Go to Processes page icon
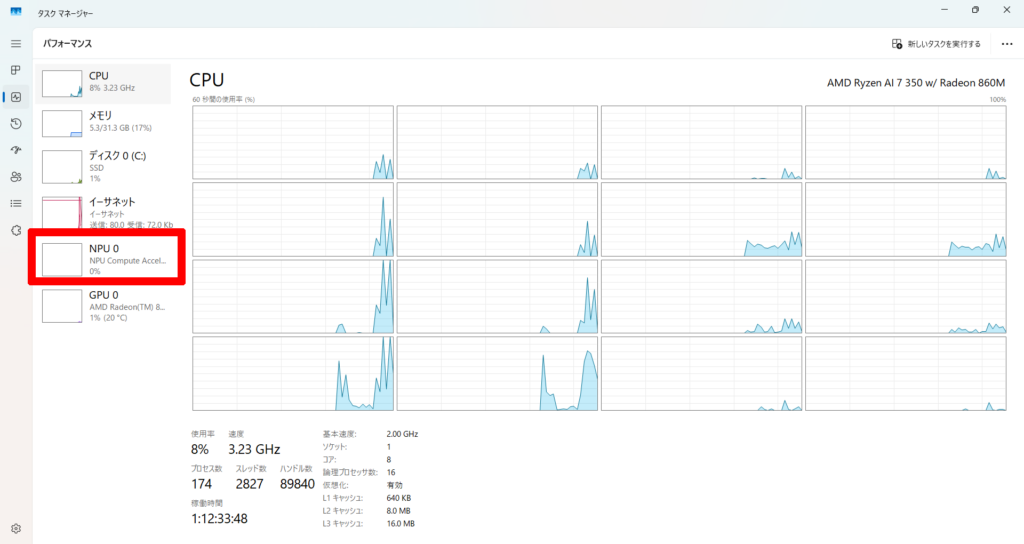1024x544 pixels. [x=15, y=71]
